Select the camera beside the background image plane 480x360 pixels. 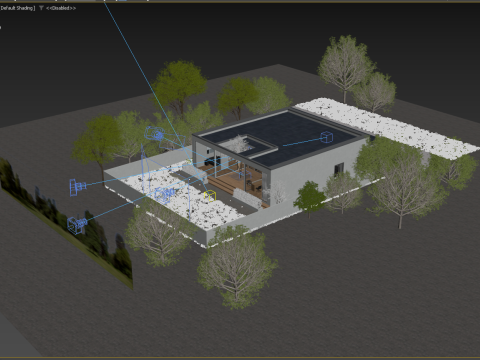[77, 225]
